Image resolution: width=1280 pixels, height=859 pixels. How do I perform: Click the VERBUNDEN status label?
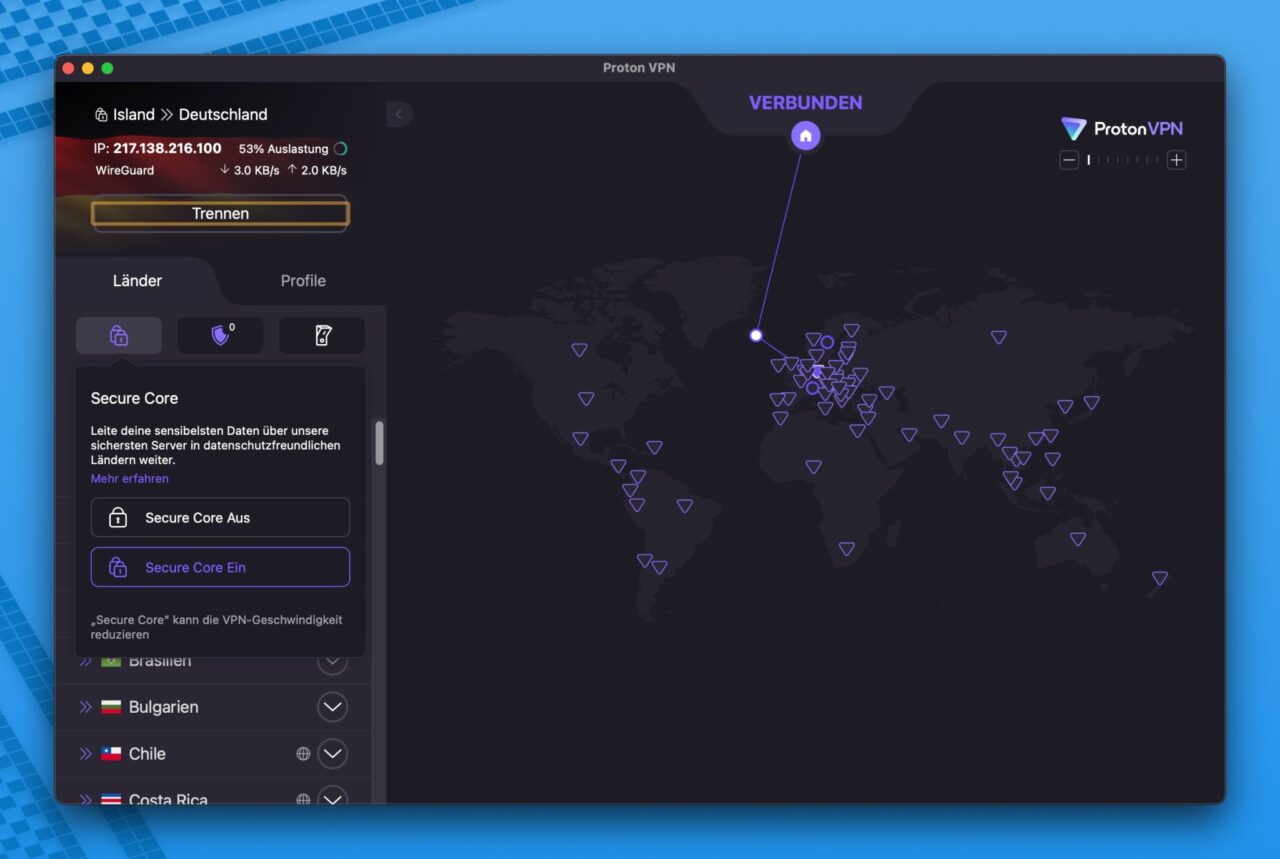805,102
